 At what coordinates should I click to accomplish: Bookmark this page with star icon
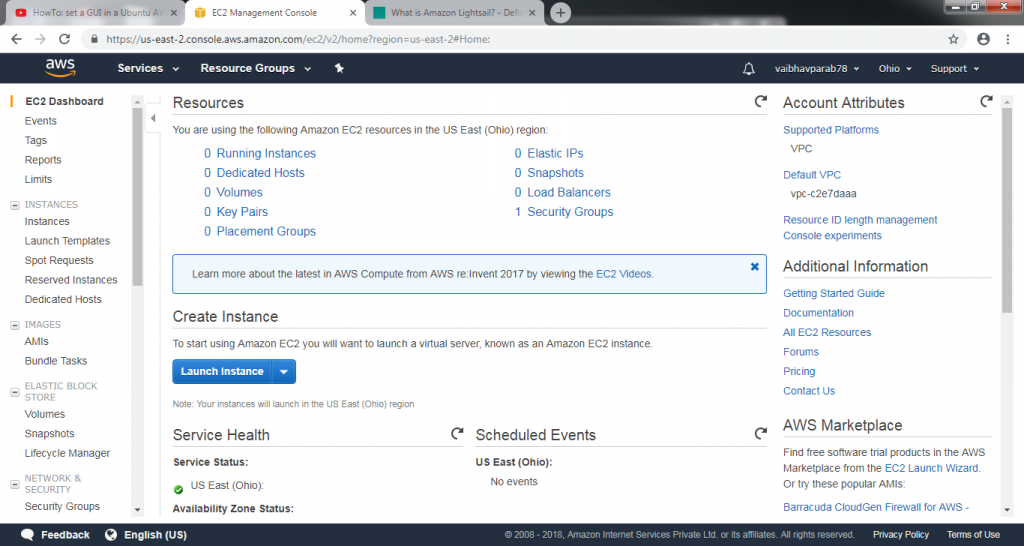click(x=953, y=39)
